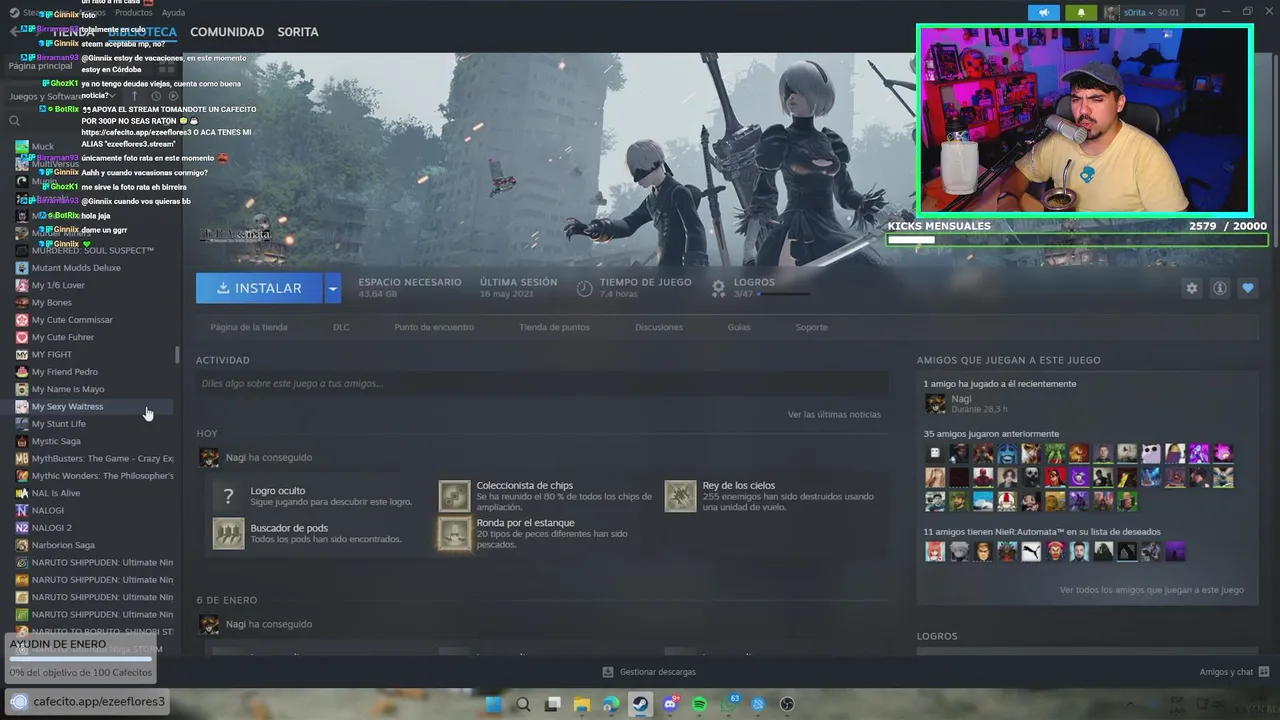Screen dimensions: 1280x720
Task: Open Nagi's avatar under 6 DE ENERO
Action: pos(209,625)
